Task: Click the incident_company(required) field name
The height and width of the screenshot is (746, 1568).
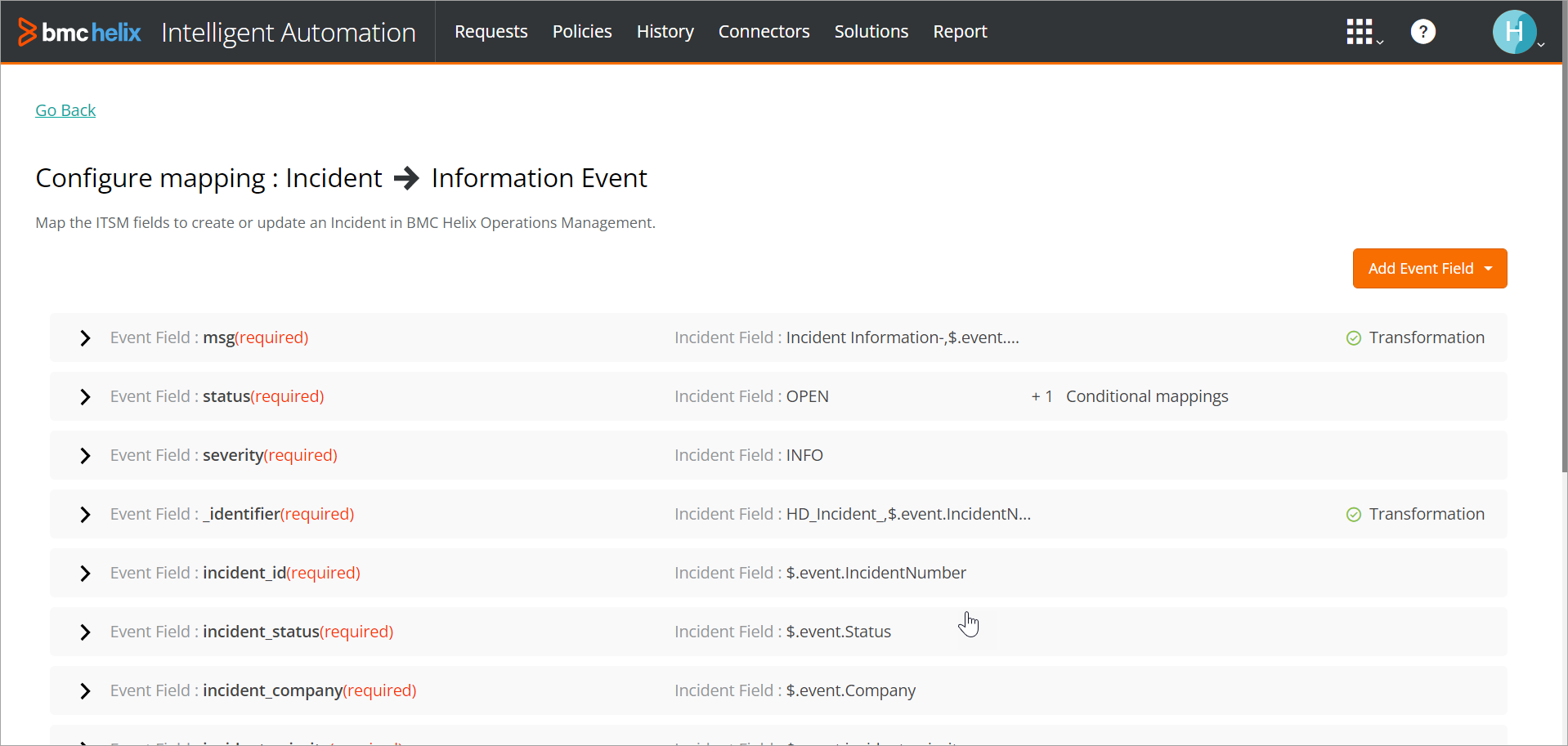Action: [x=309, y=690]
